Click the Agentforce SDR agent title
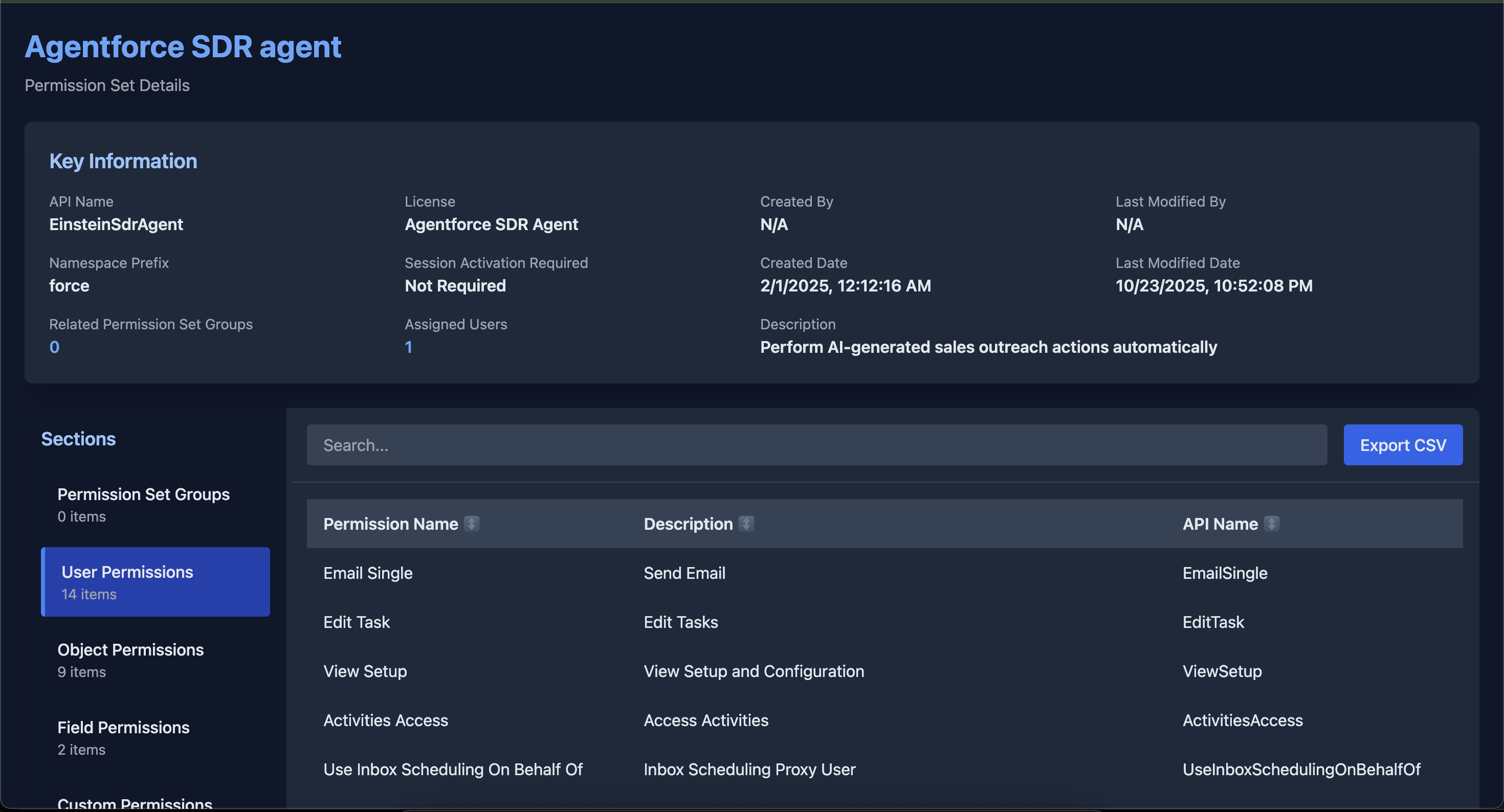The width and height of the screenshot is (1504, 812). [x=183, y=47]
